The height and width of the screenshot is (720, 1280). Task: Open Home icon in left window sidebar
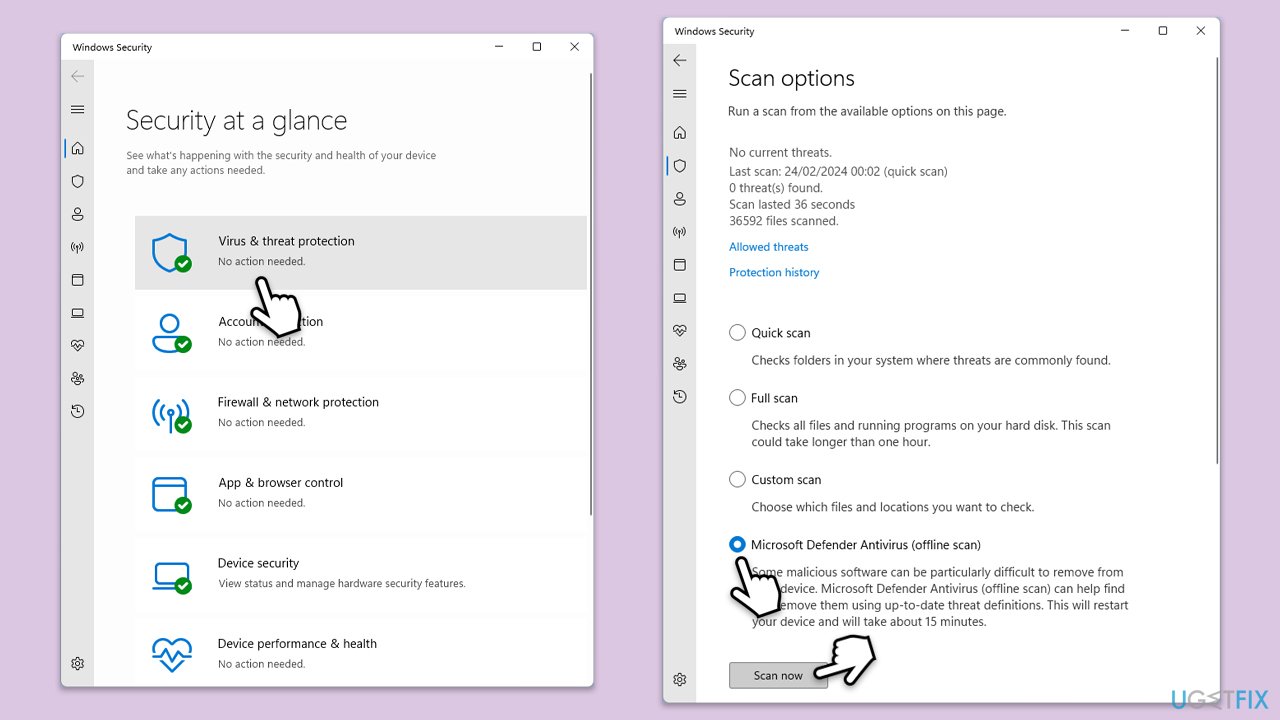(78, 148)
